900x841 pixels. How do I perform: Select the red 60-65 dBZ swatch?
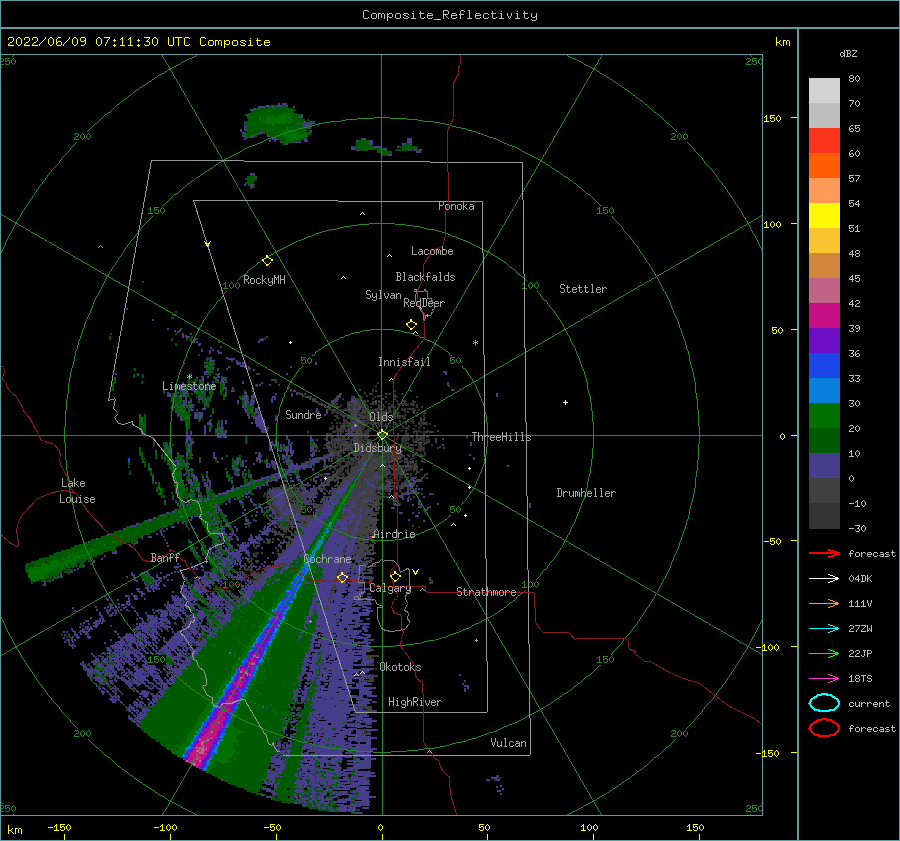tap(824, 141)
